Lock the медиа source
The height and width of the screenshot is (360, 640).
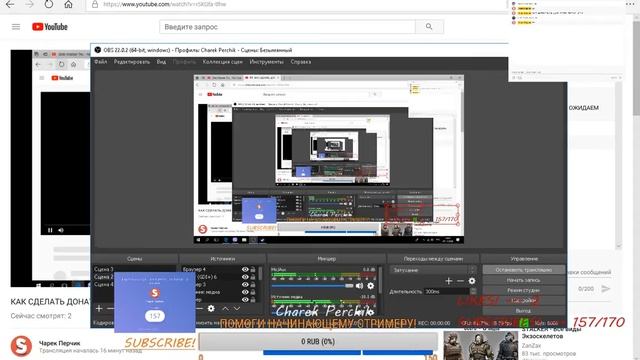click(253, 292)
